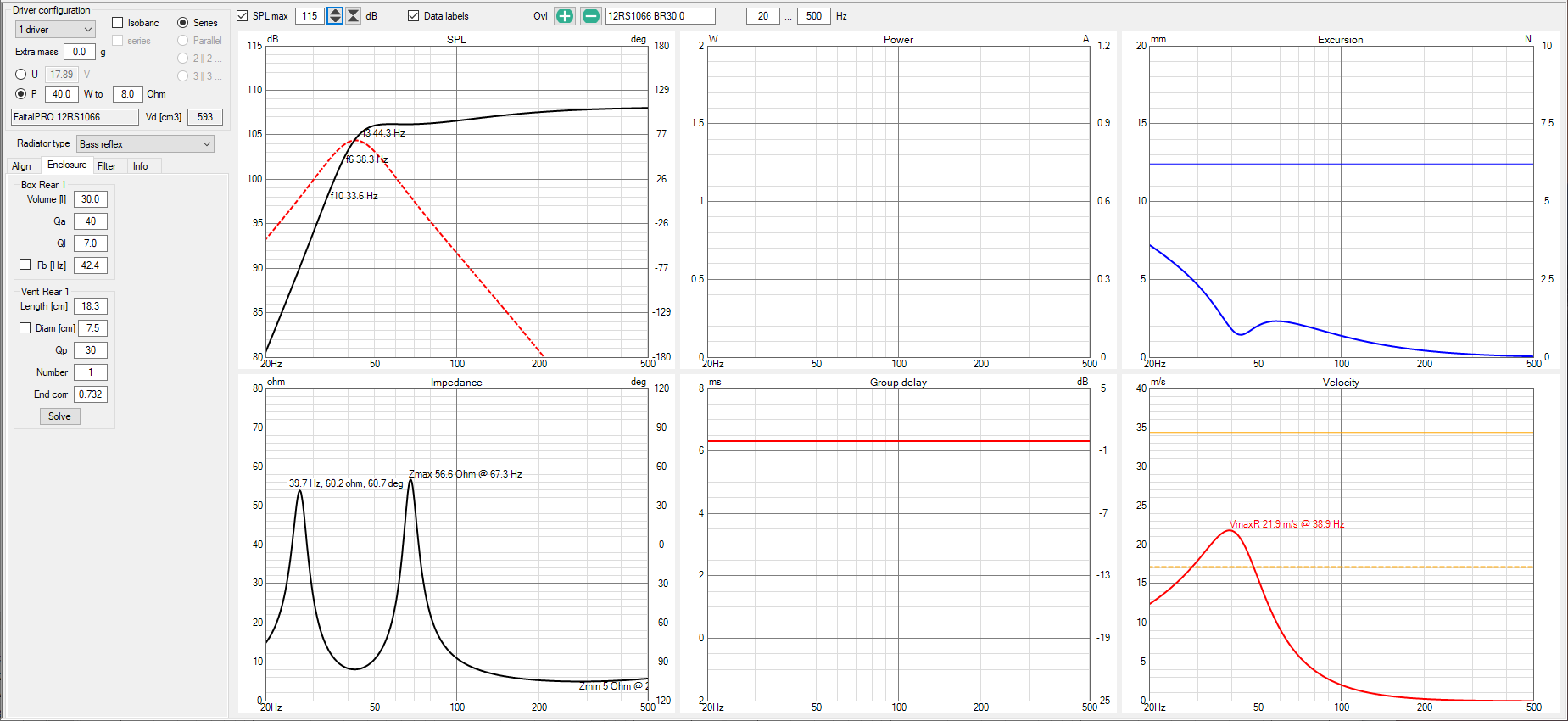Click the Fb 42.4 field
1568x721 pixels.
coord(91,265)
